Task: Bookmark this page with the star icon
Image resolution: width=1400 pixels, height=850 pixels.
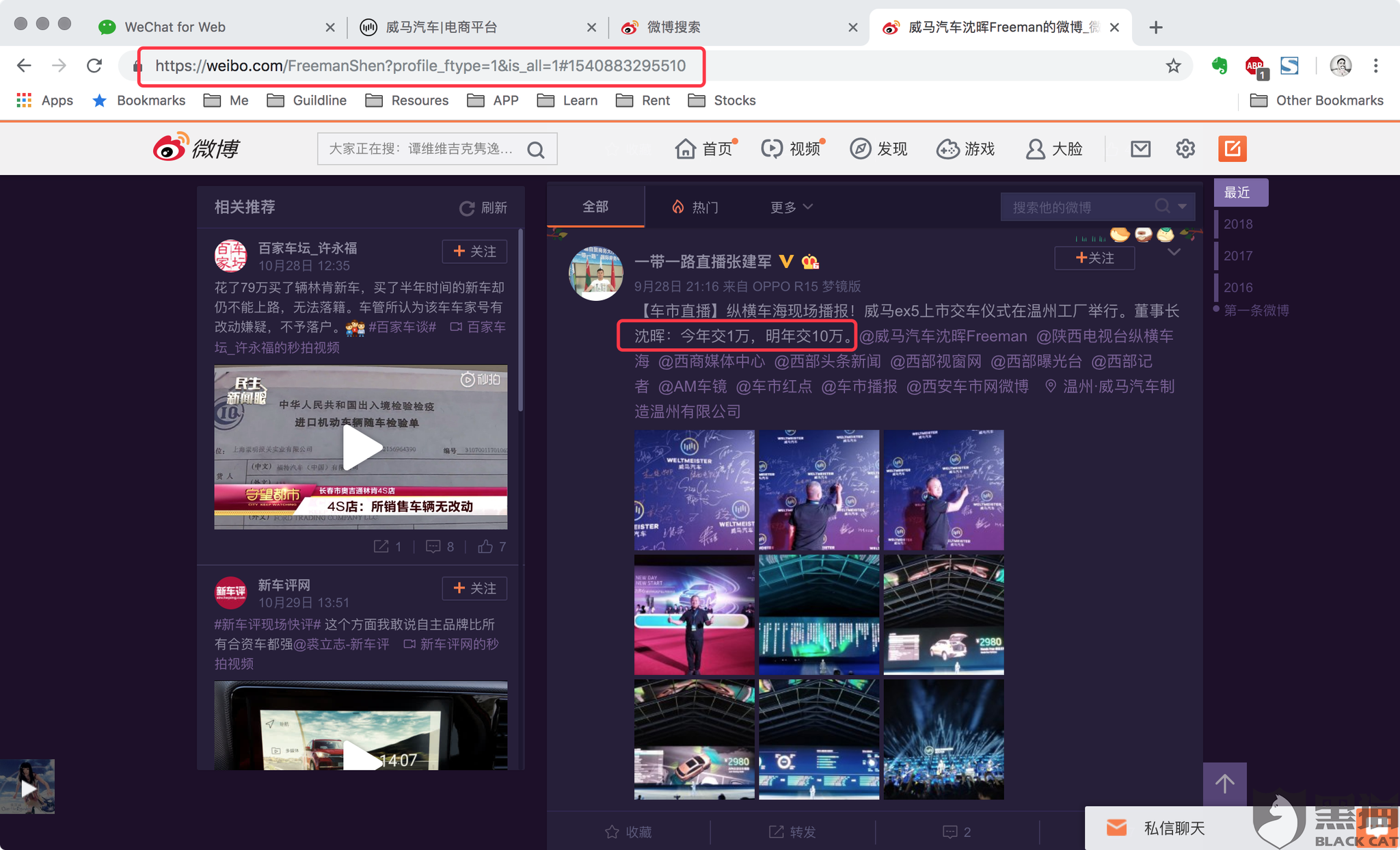Action: [x=1173, y=66]
